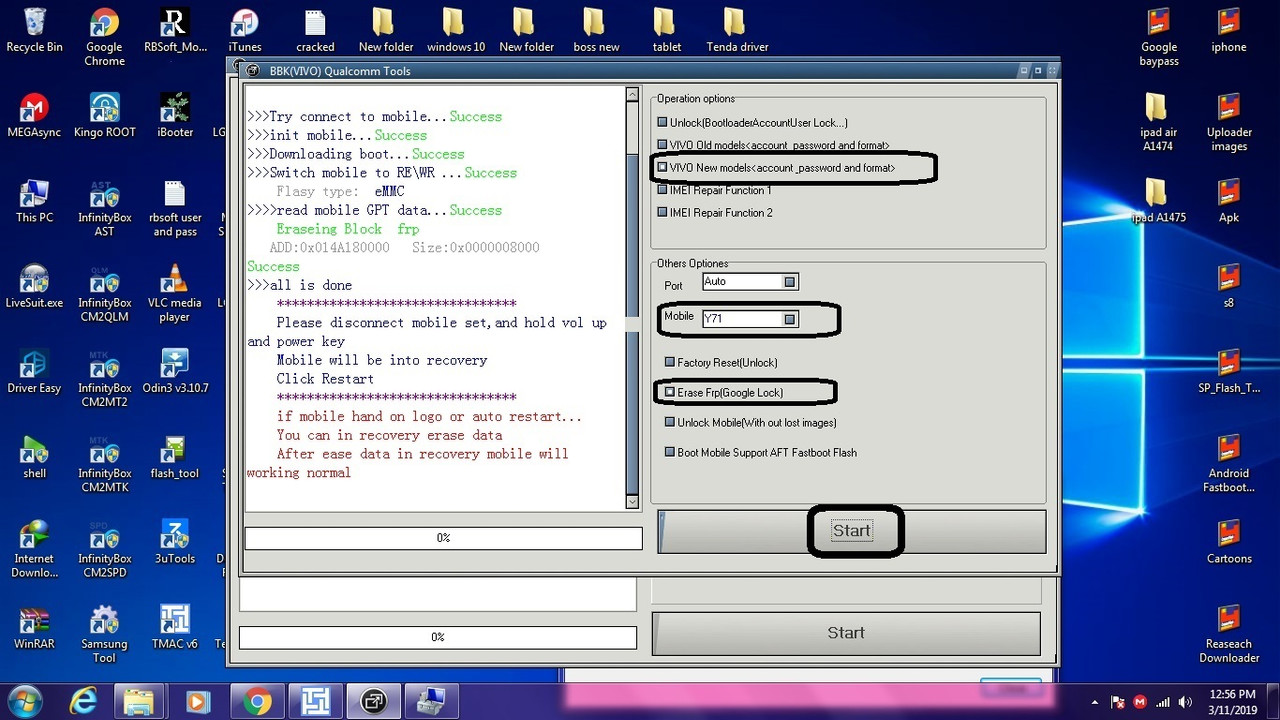Click the log scrollbar up arrow

[x=632, y=94]
